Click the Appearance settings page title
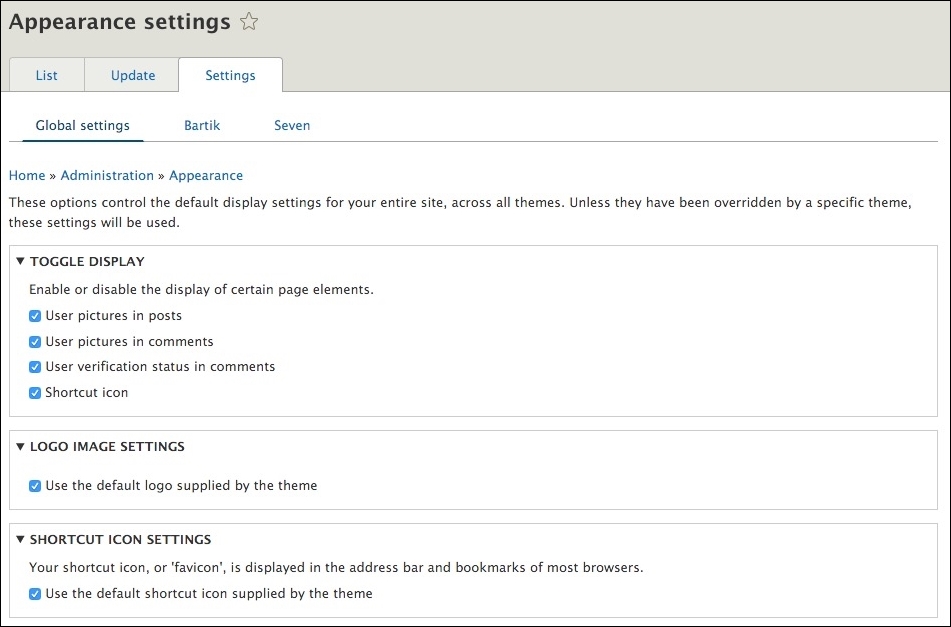This screenshot has width=951, height=627. click(119, 22)
